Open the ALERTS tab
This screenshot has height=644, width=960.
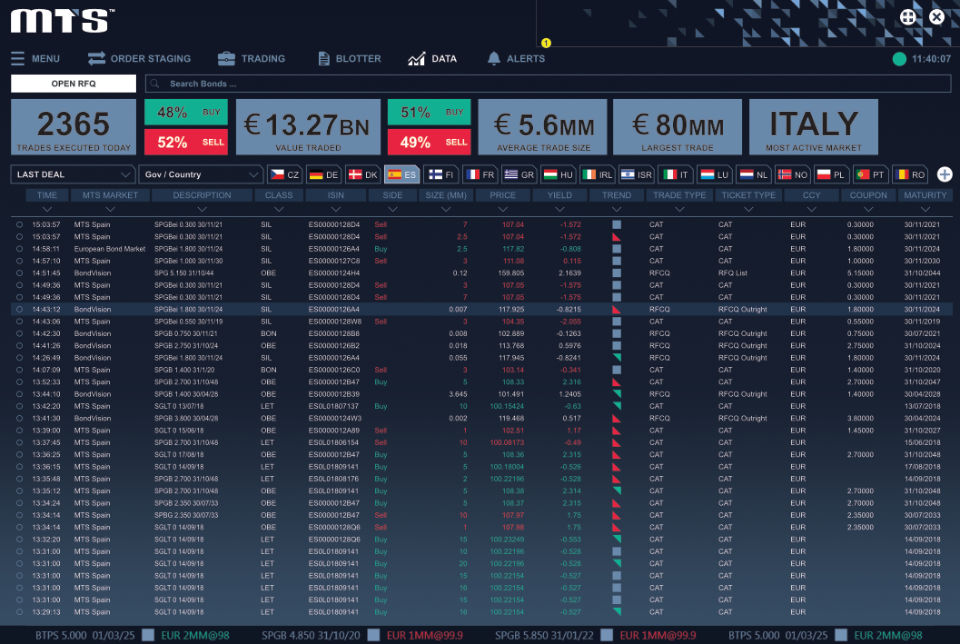(x=516, y=59)
